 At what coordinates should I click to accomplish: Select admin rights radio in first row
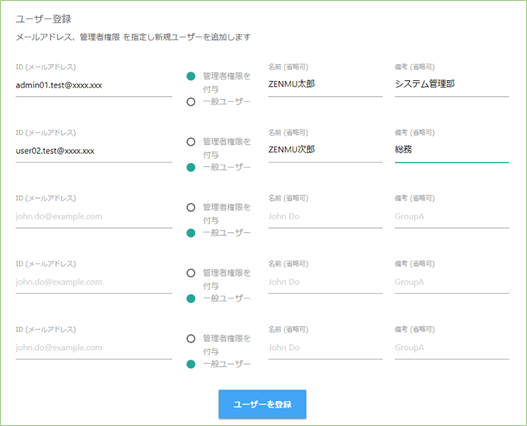coord(191,76)
